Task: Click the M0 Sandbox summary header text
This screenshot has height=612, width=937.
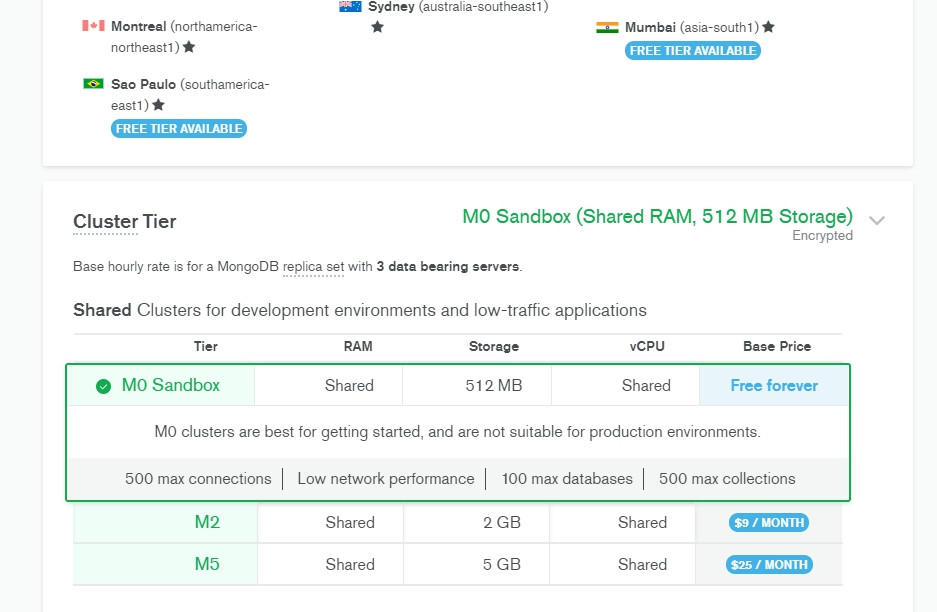Action: click(657, 216)
